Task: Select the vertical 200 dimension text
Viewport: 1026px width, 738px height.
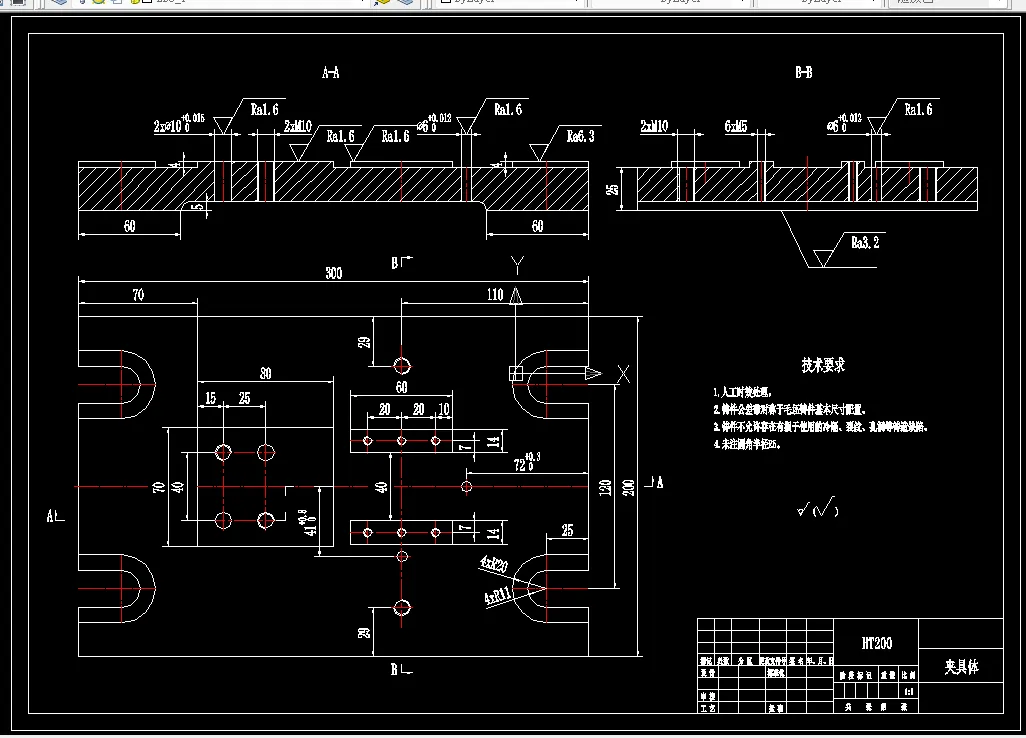Action: click(628, 487)
